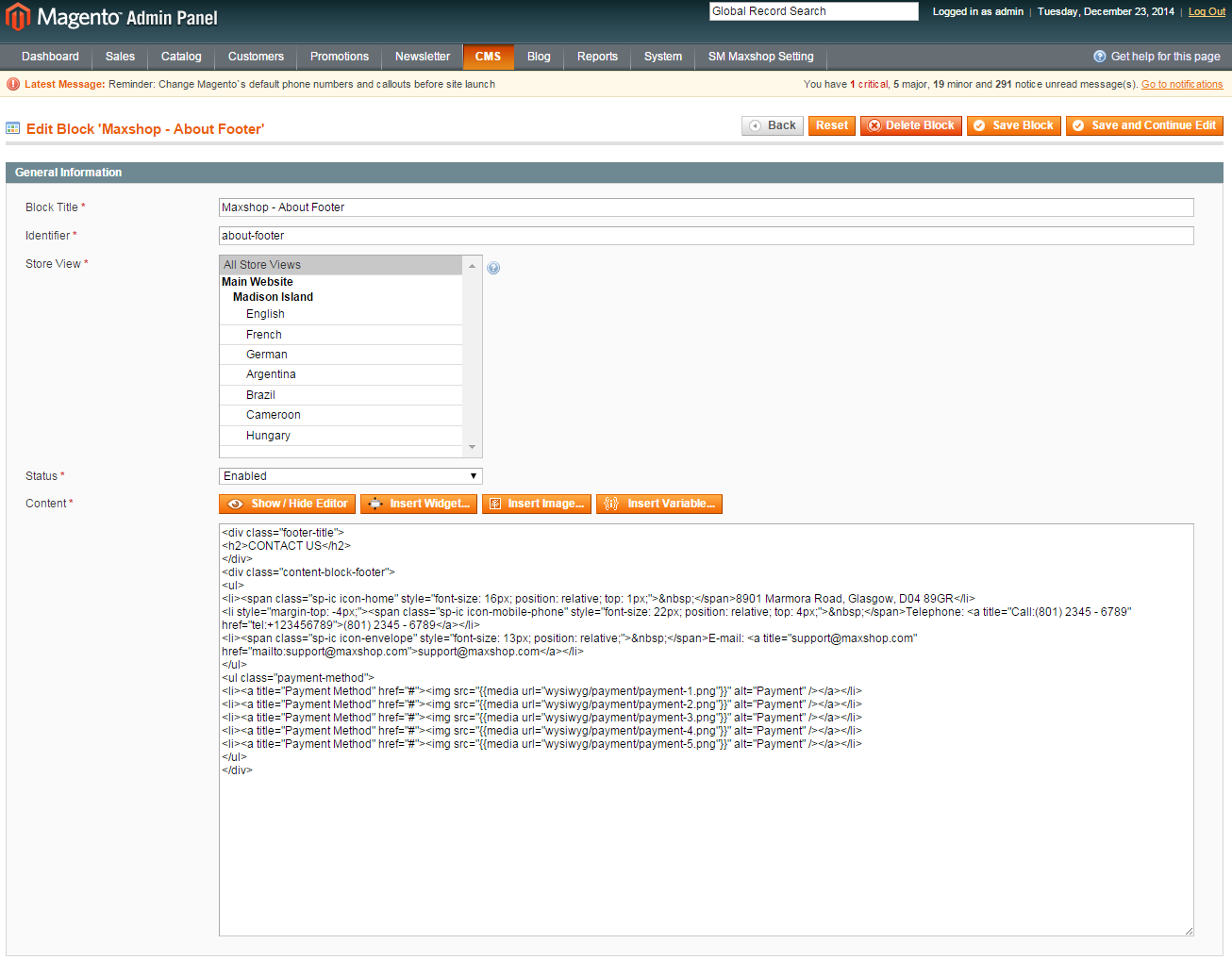
Task: Click the Magento logo icon
Action: 18,16
